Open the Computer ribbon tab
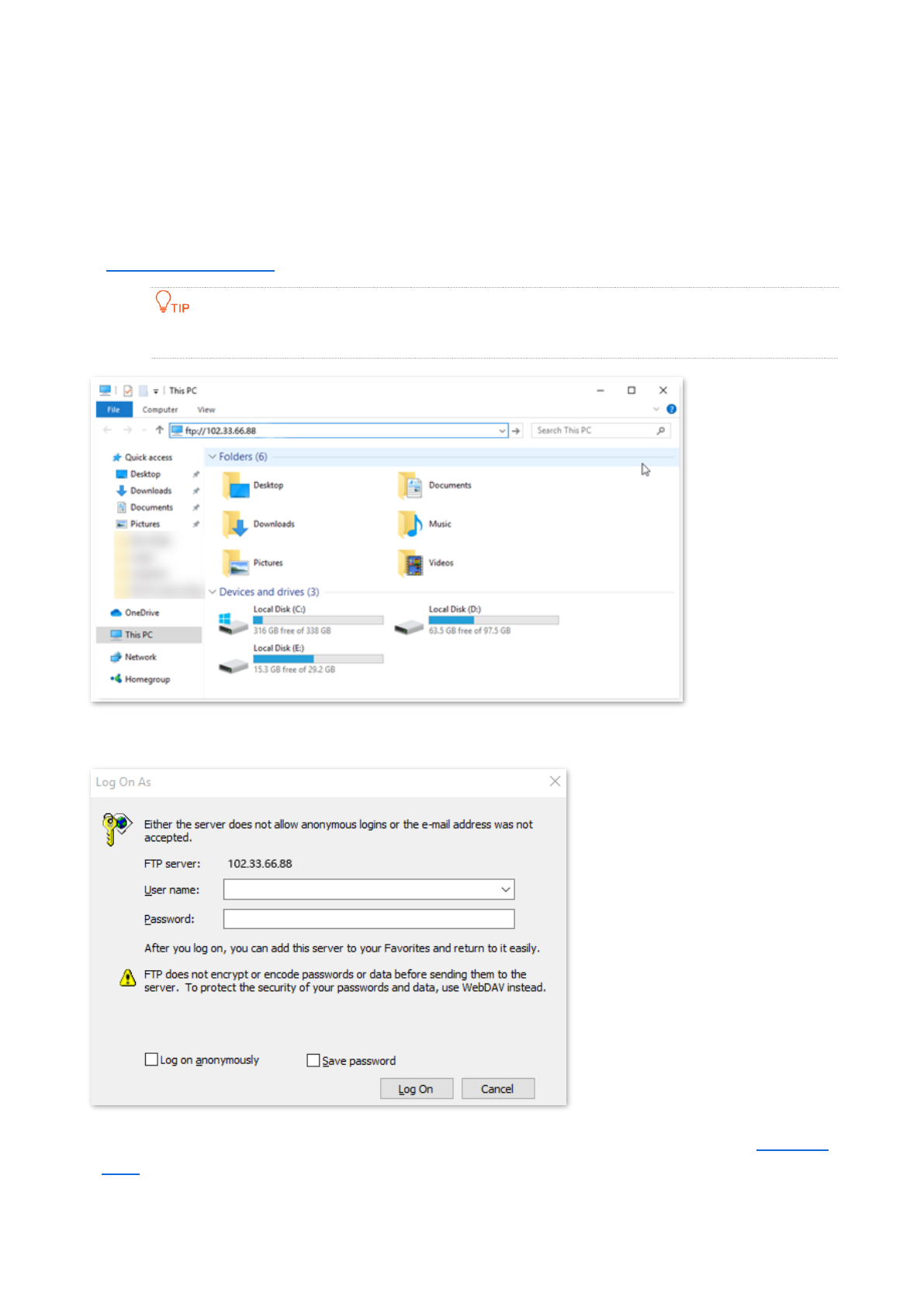This screenshot has width=924, height=1307. pyautogui.click(x=160, y=410)
